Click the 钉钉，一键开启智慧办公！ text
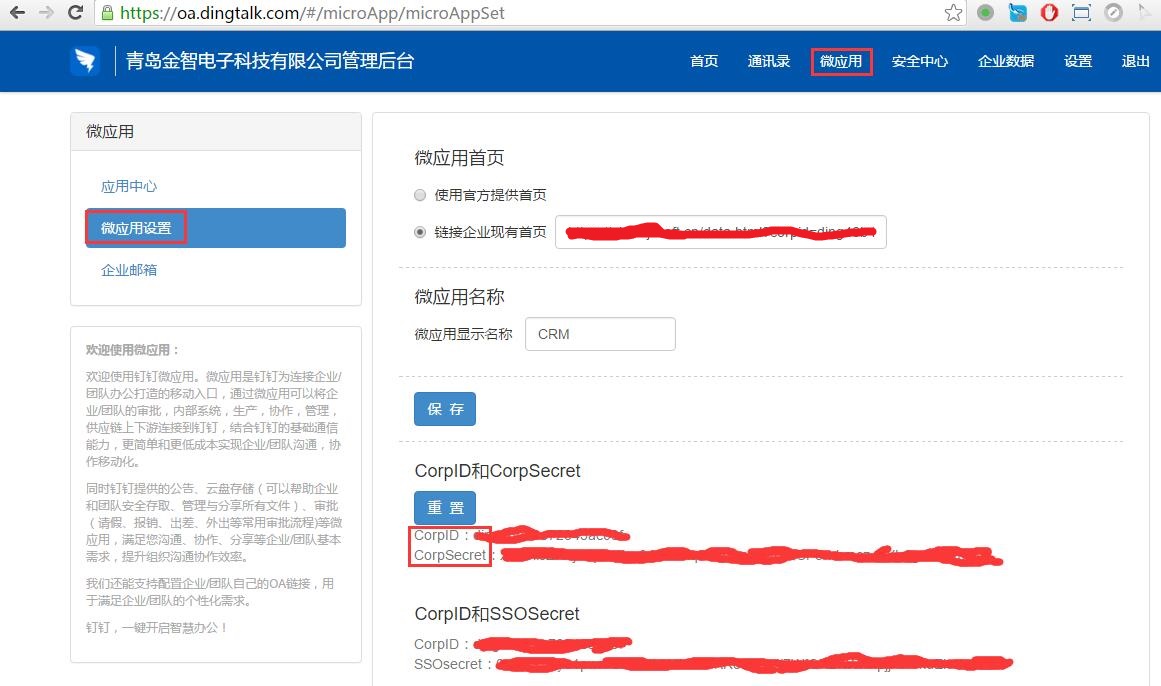1161x686 pixels. pyautogui.click(x=156, y=627)
